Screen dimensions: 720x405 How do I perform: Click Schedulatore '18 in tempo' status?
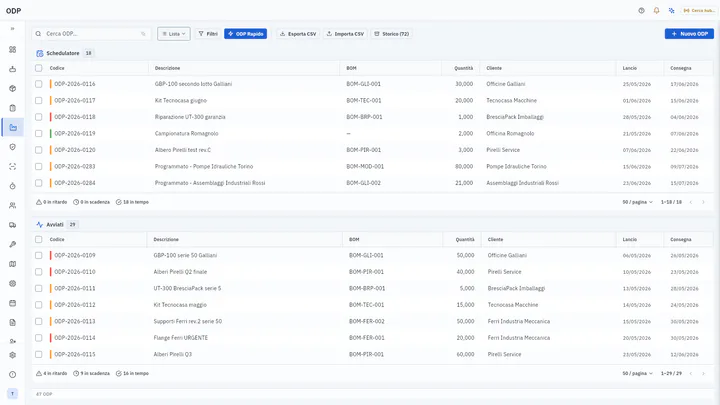click(x=132, y=202)
